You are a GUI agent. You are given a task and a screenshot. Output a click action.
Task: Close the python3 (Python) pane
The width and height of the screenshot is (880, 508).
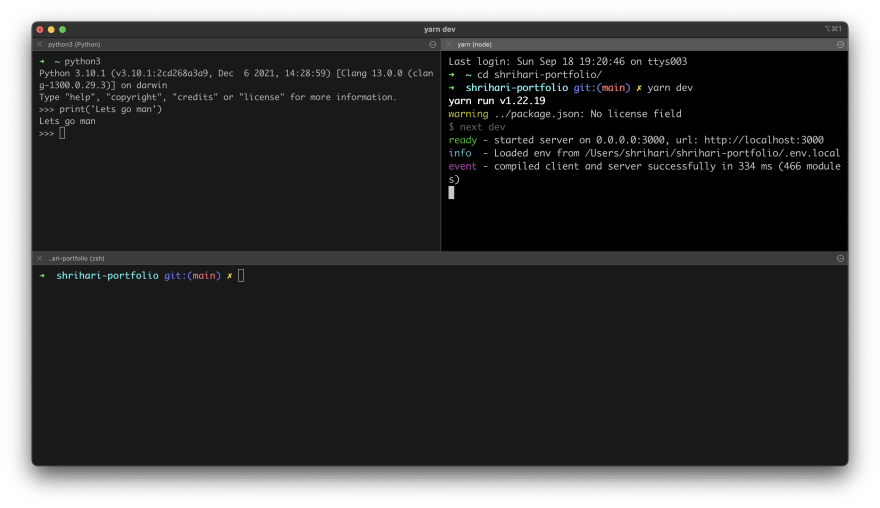click(39, 44)
